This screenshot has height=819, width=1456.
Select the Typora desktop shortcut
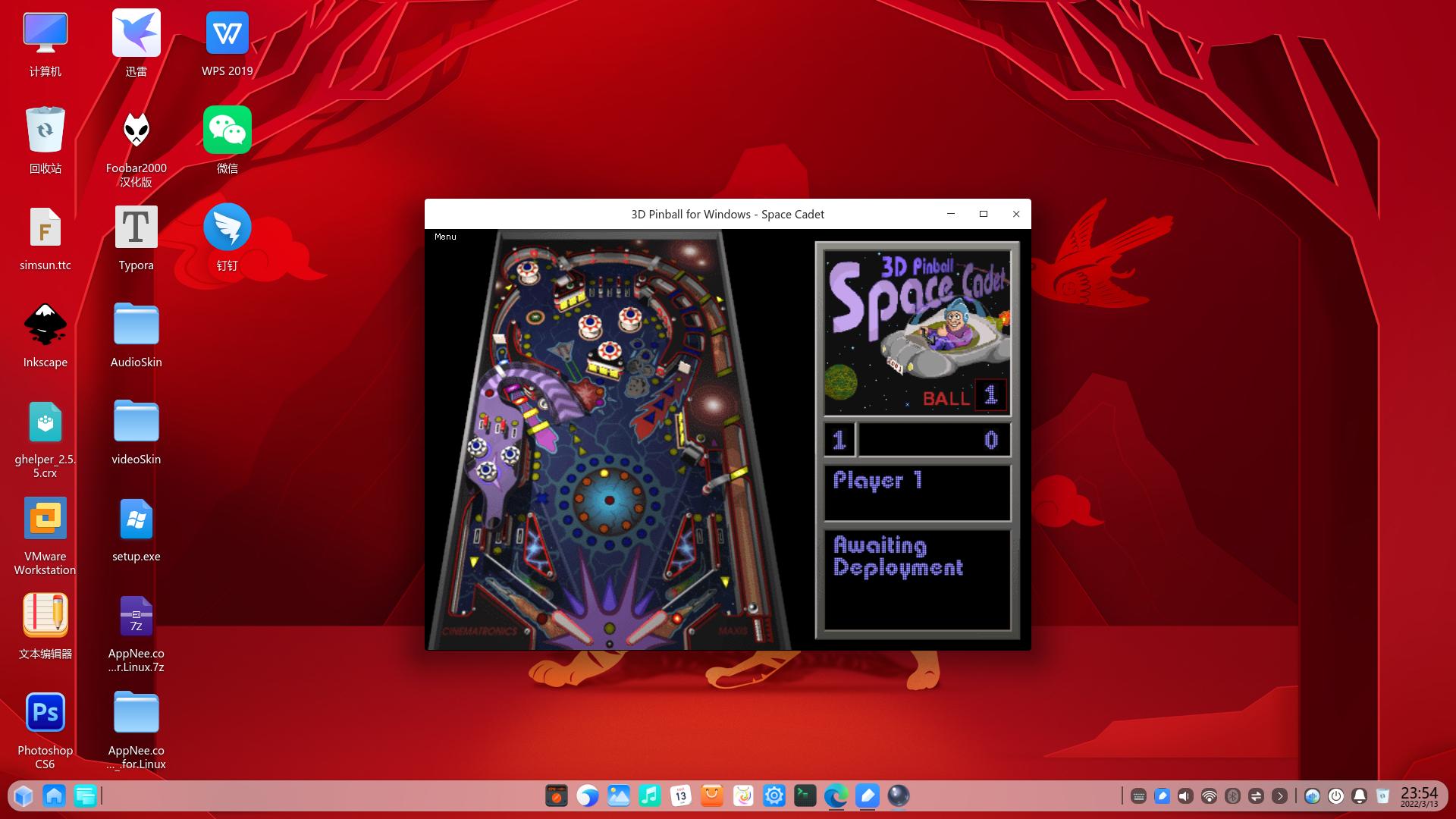[136, 237]
